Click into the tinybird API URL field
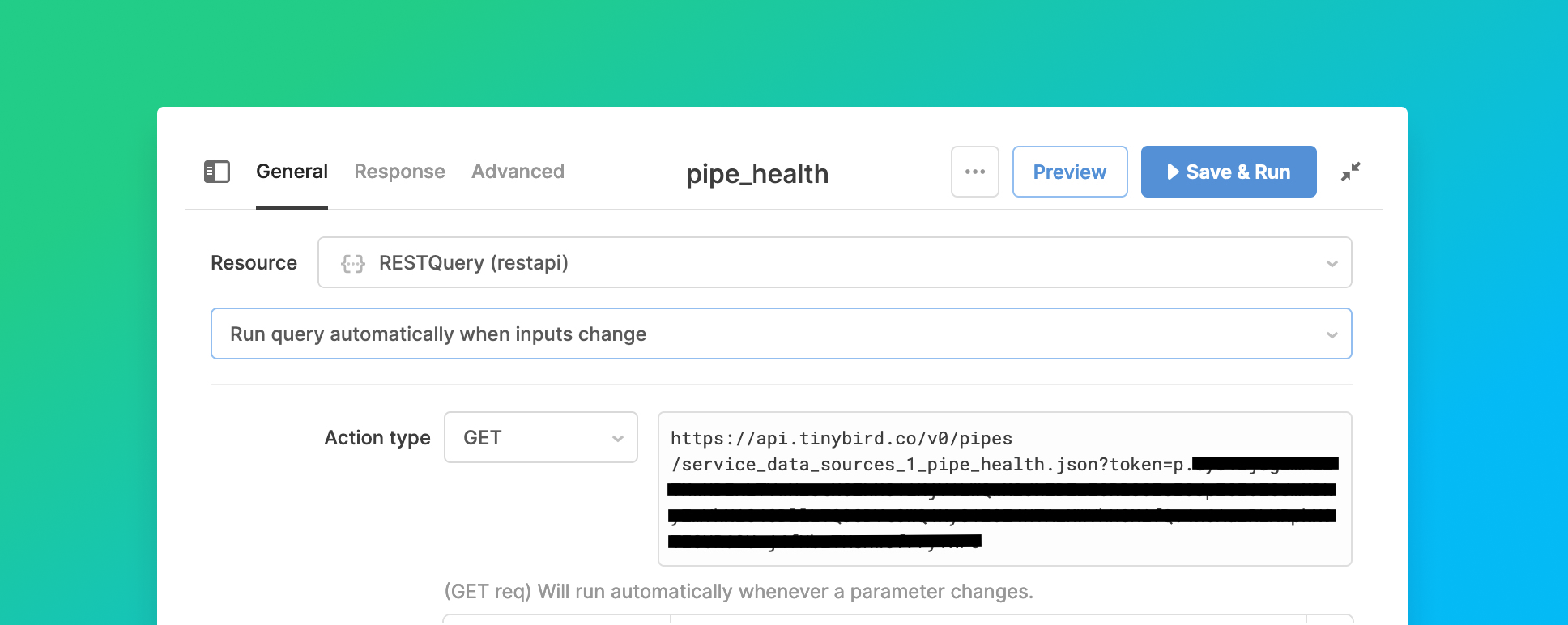1568x625 pixels. [x=1004, y=489]
